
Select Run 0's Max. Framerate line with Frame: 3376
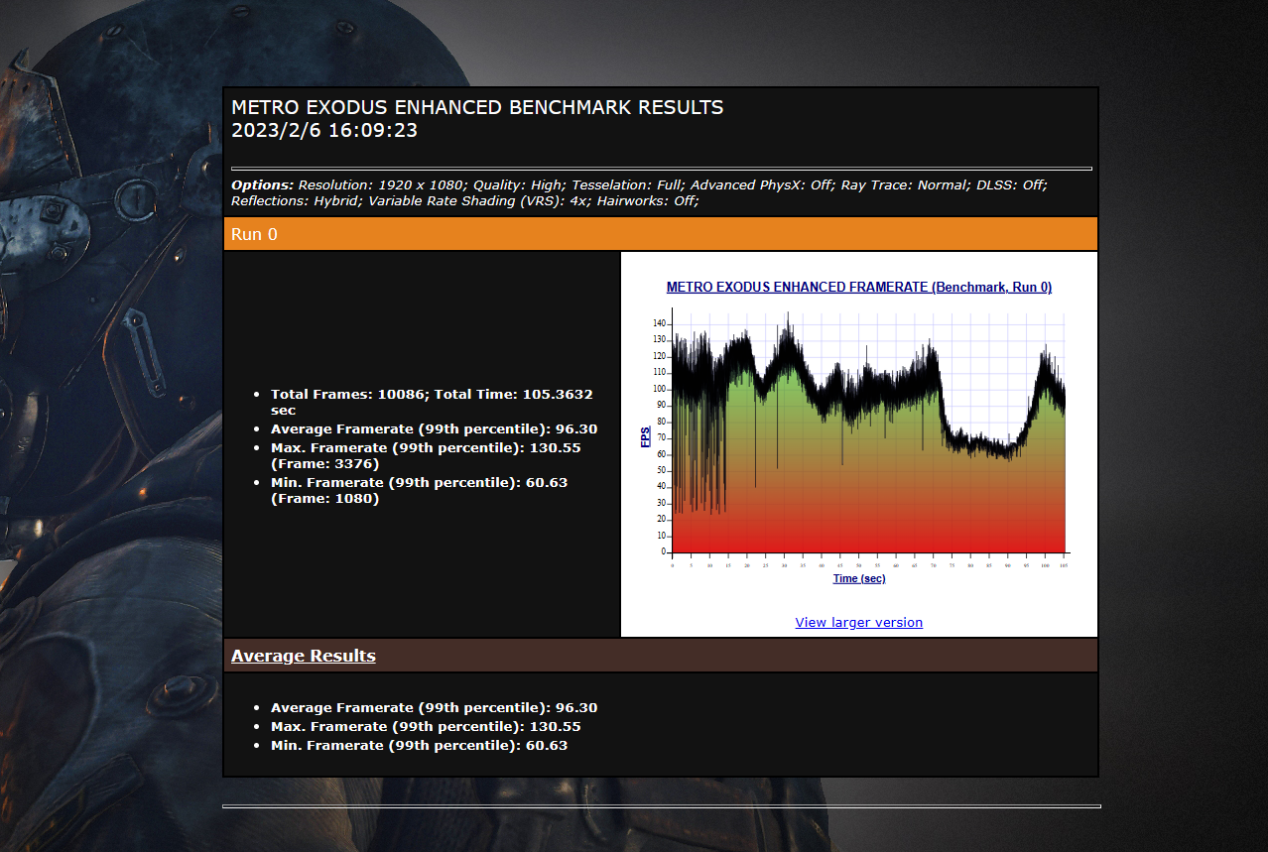point(426,455)
